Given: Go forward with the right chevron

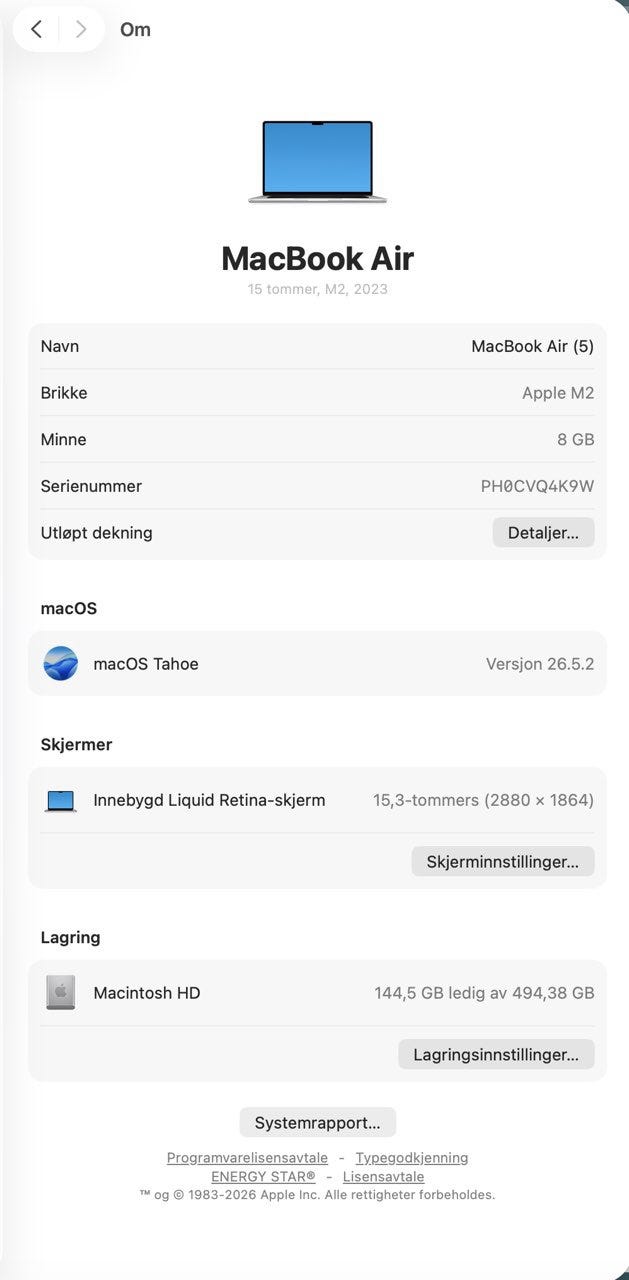Looking at the screenshot, I should pos(81,29).
